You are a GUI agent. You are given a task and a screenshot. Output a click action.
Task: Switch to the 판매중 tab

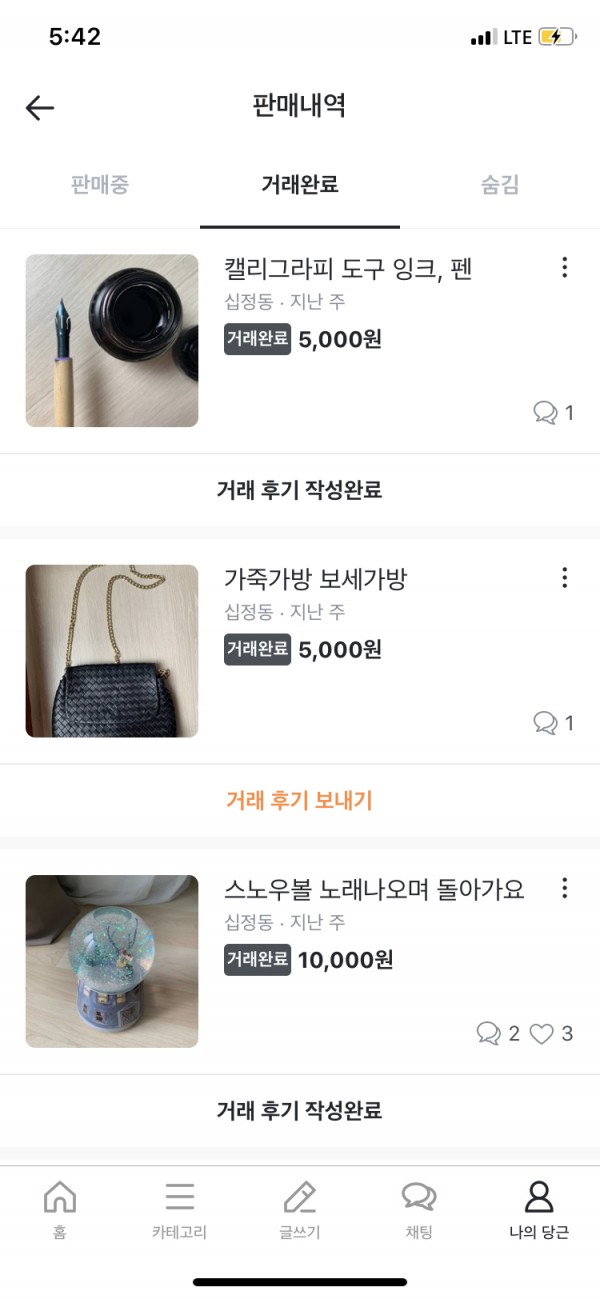(100, 185)
